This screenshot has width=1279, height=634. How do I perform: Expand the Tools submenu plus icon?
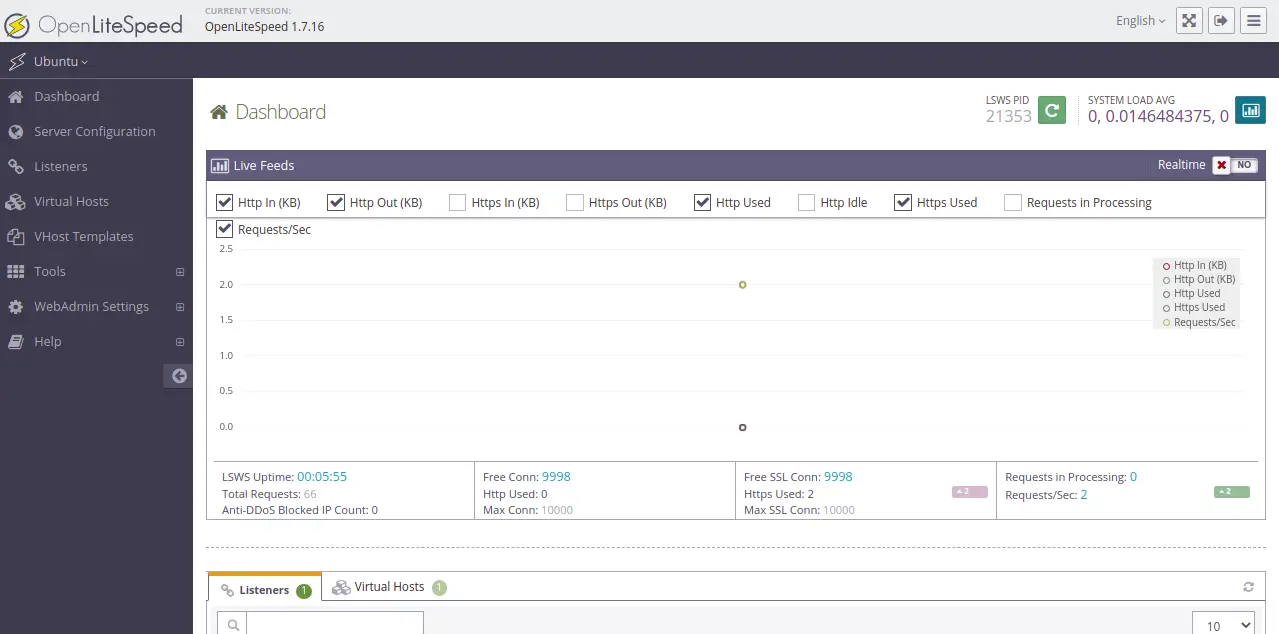coord(180,272)
